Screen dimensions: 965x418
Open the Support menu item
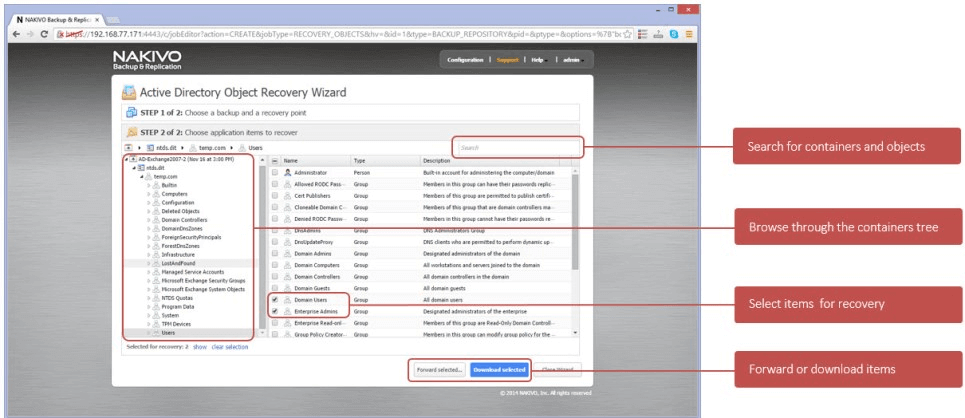[x=508, y=60]
